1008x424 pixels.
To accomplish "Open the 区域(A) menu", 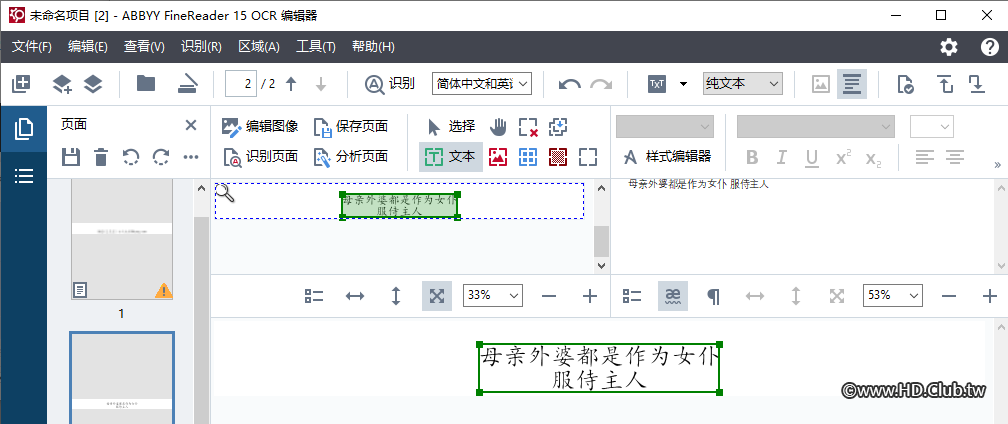I will click(x=259, y=46).
